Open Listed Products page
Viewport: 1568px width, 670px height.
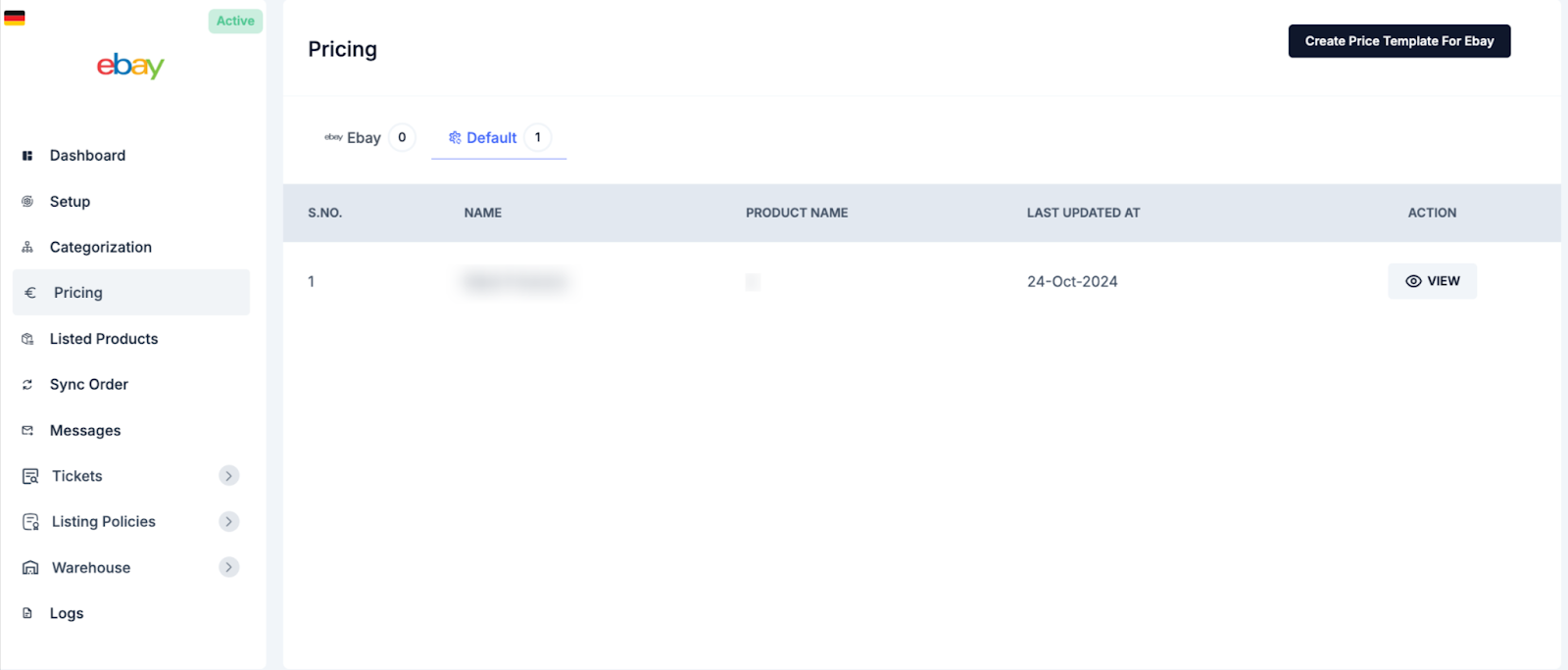104,339
